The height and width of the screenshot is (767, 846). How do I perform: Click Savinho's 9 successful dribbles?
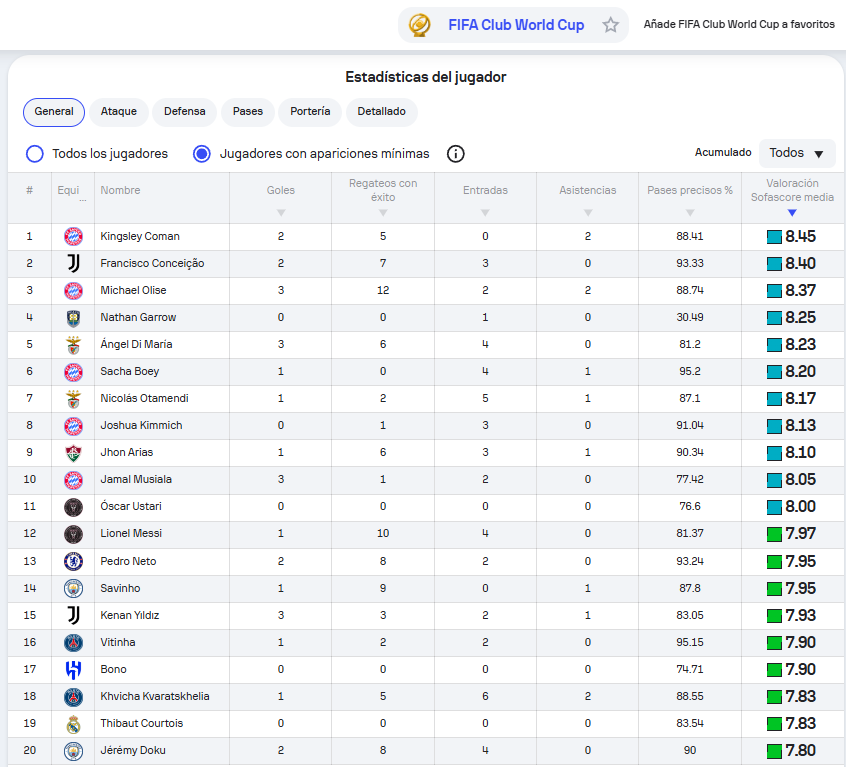click(383, 588)
